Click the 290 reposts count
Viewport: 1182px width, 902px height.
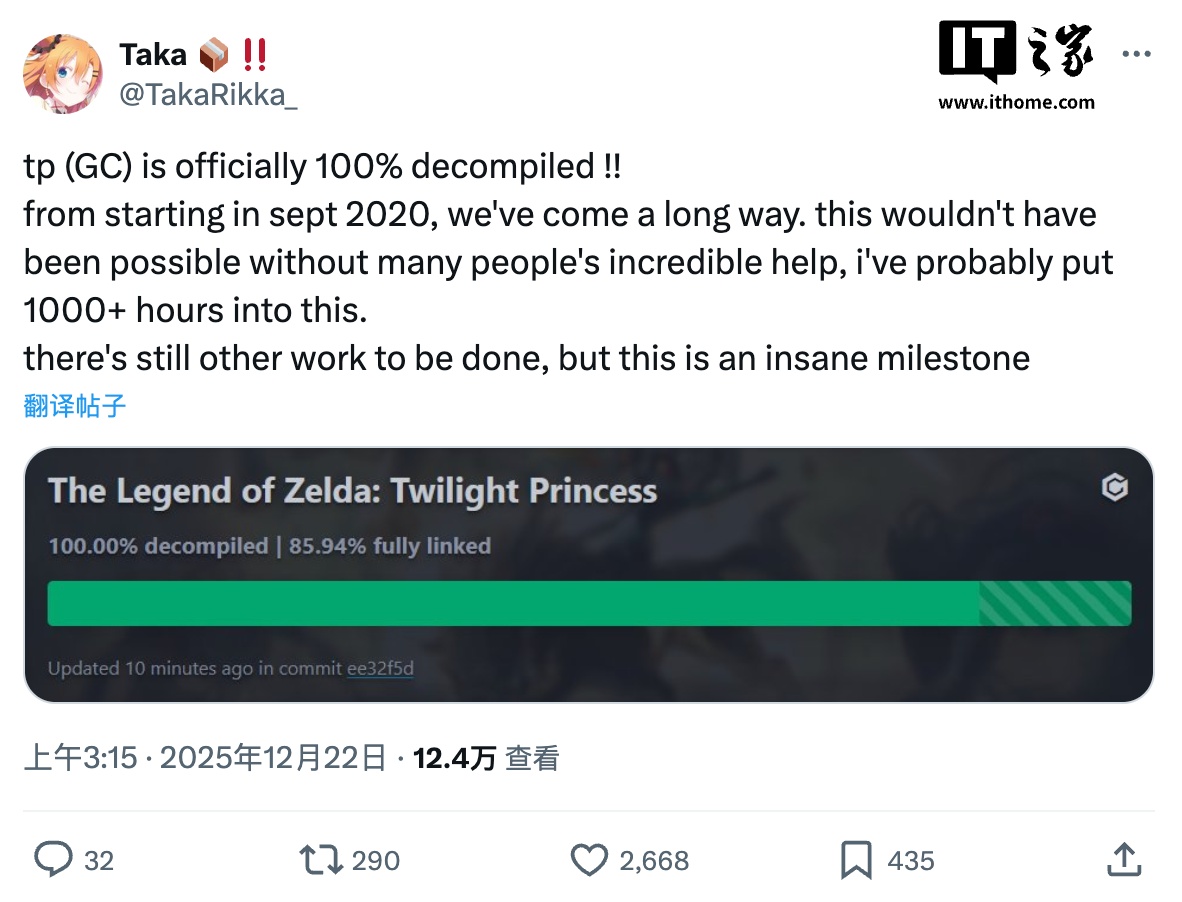[x=376, y=861]
